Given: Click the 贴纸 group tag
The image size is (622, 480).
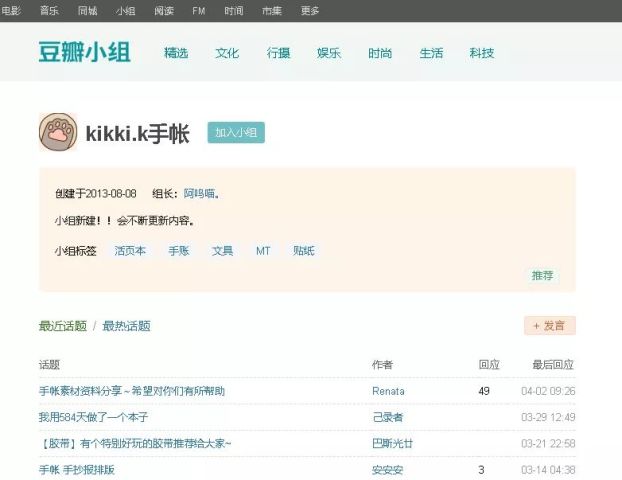Looking at the screenshot, I should click(304, 251).
